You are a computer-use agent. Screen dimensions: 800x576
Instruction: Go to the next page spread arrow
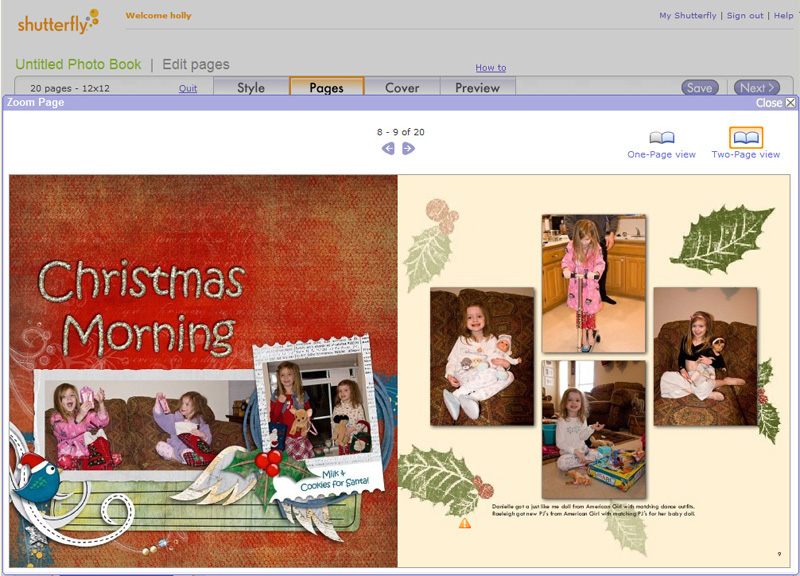[x=408, y=149]
